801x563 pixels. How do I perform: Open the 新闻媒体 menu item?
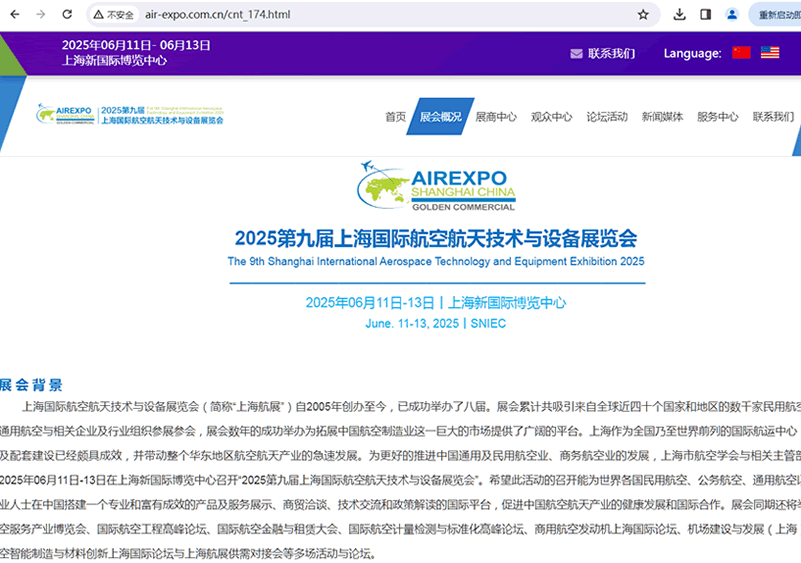pyautogui.click(x=662, y=117)
